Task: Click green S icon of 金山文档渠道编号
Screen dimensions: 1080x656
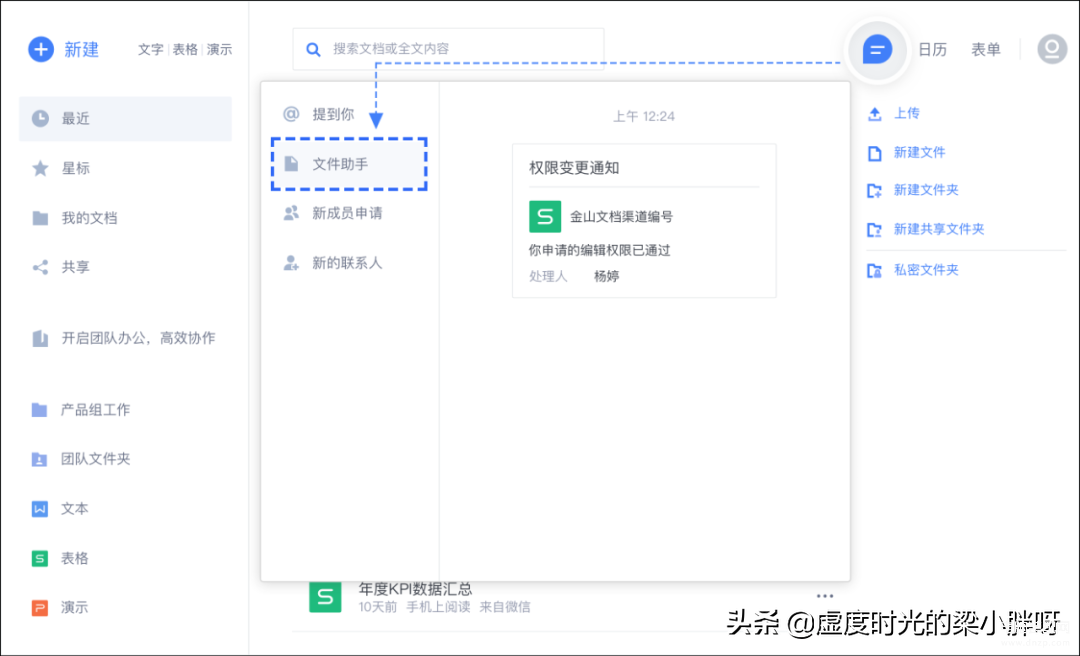Action: coord(545,216)
